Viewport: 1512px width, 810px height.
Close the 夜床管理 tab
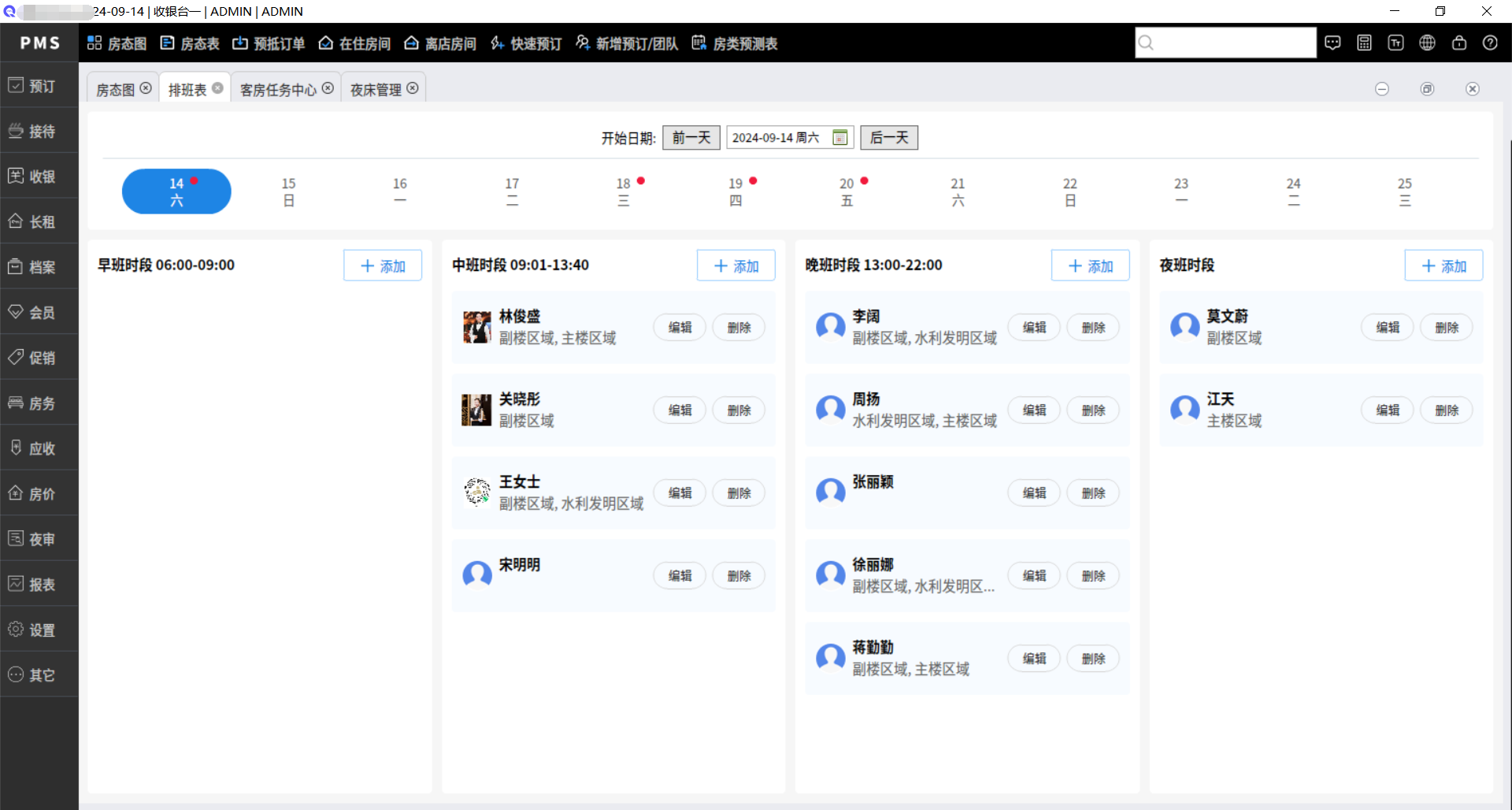pyautogui.click(x=413, y=88)
